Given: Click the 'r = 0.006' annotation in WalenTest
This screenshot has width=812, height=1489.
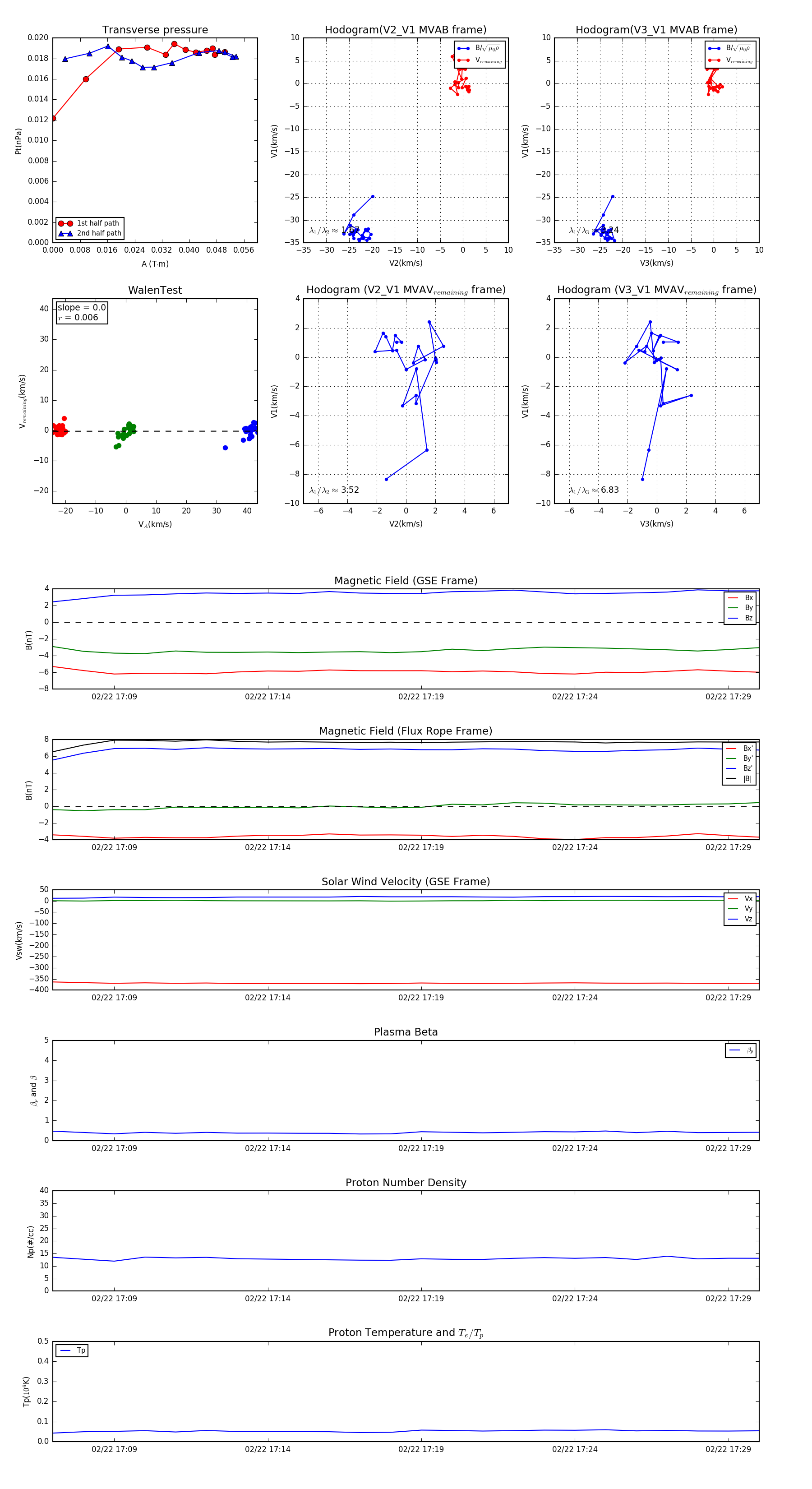Looking at the screenshot, I should 78,317.
